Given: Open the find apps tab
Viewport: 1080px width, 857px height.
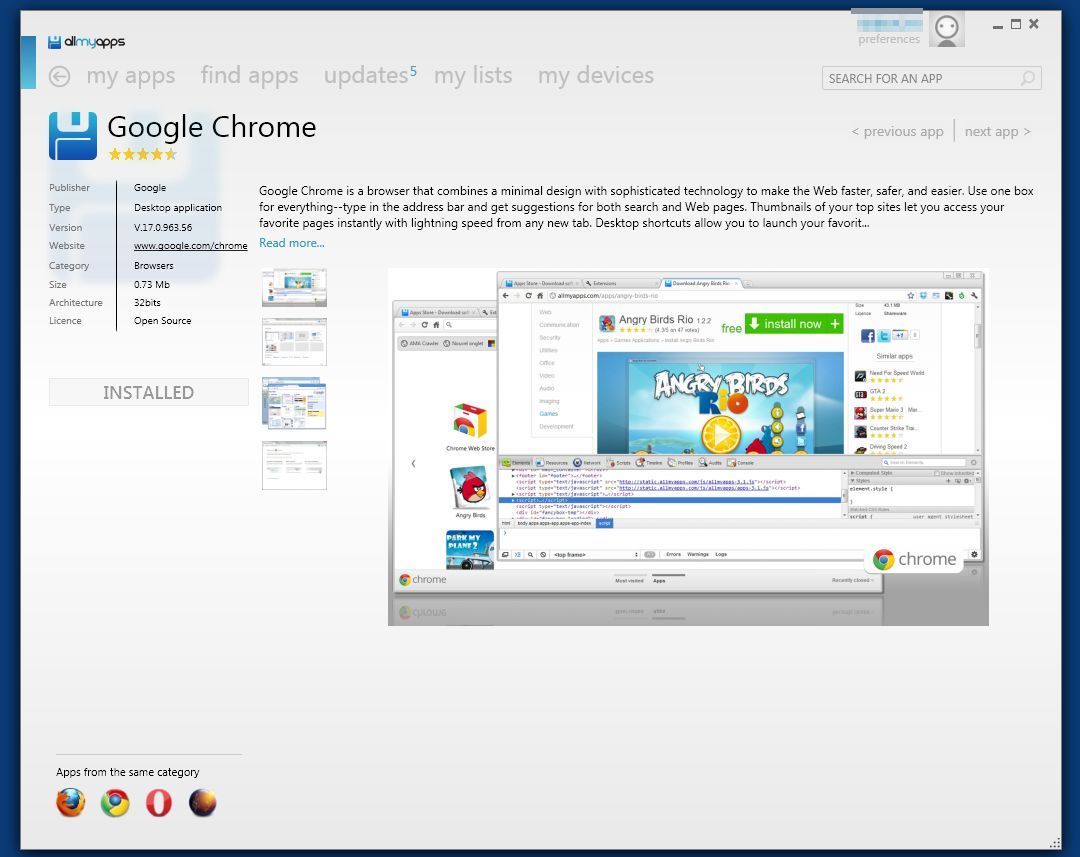Looking at the screenshot, I should [249, 76].
